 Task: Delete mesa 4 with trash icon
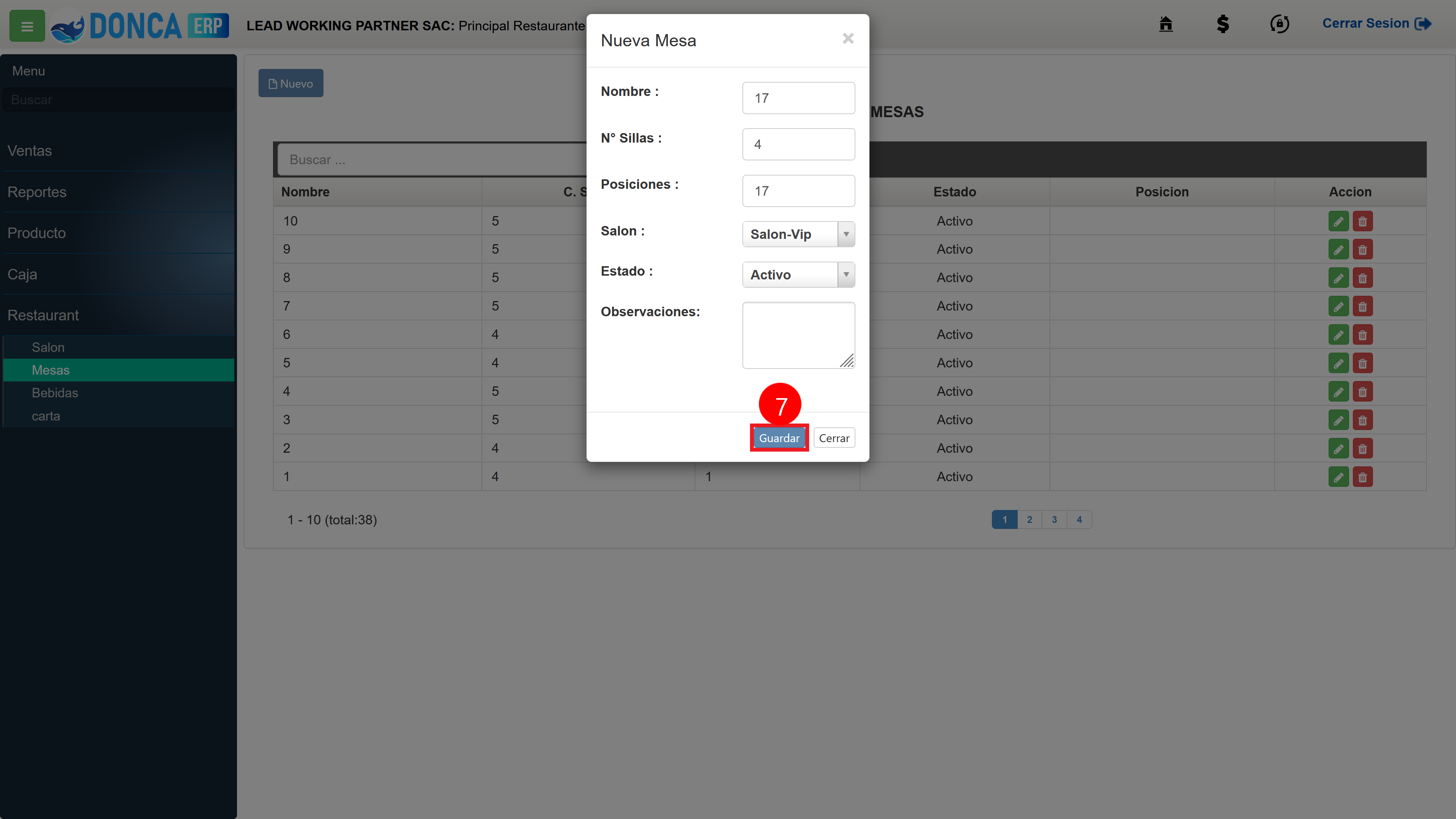1362,391
